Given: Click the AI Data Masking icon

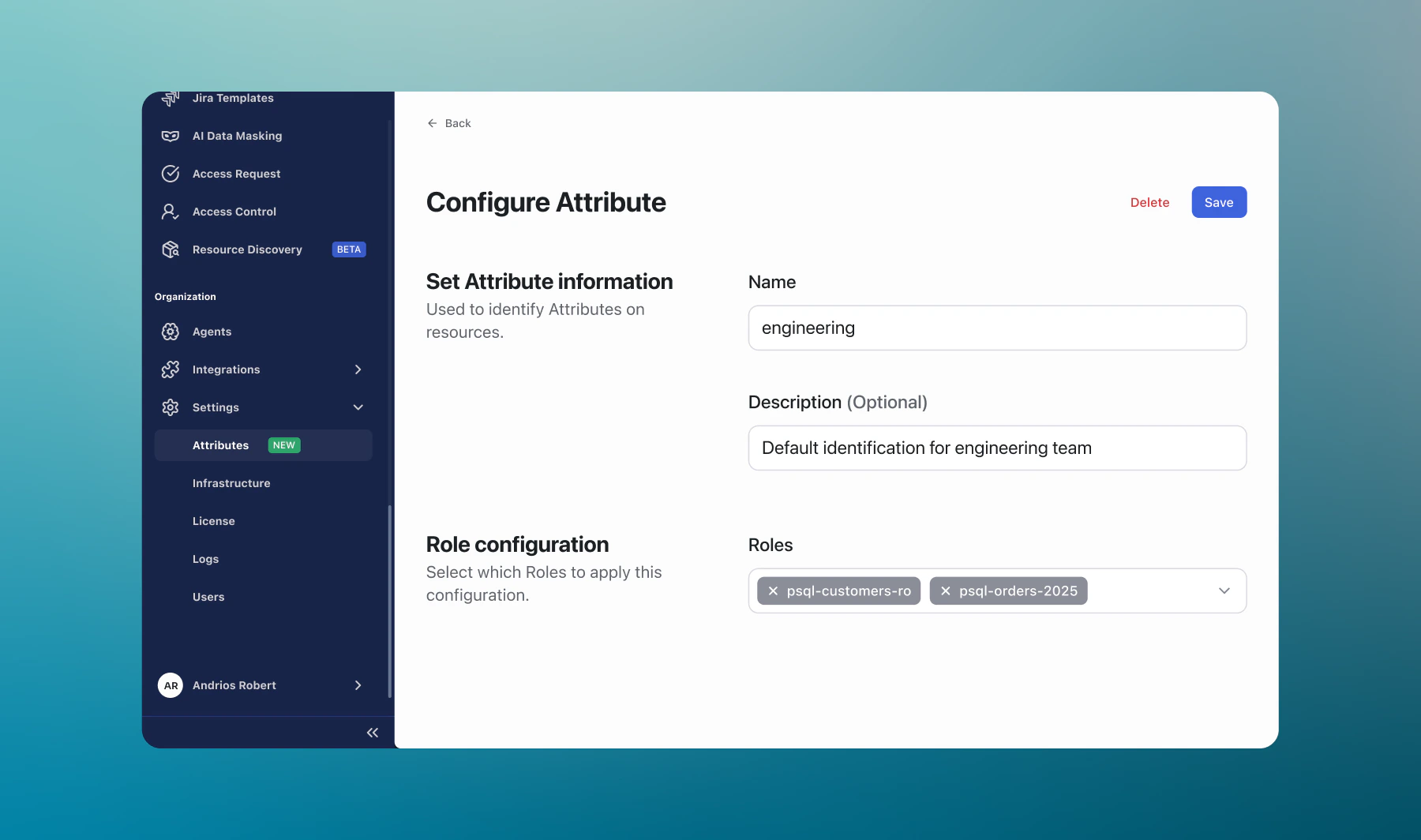Looking at the screenshot, I should pos(171,136).
